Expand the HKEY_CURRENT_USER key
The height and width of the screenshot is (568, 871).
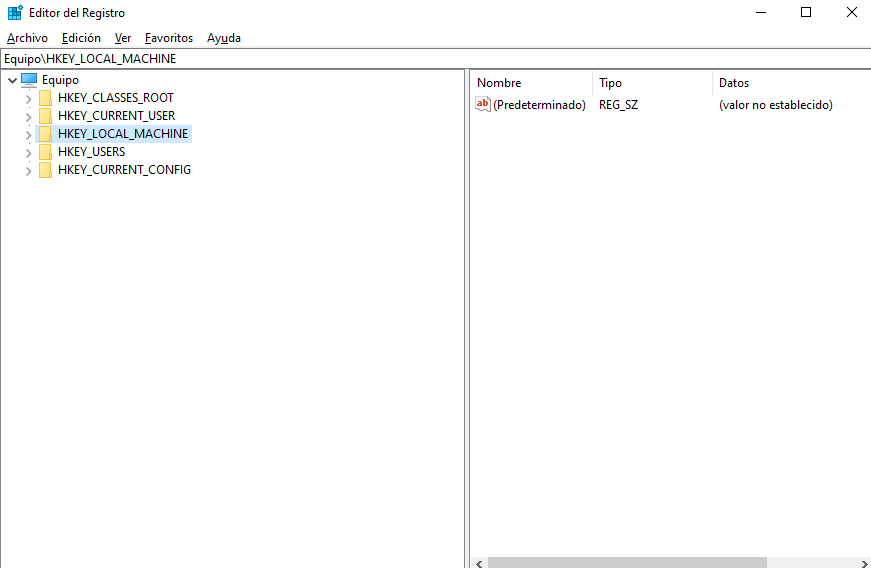[x=28, y=117]
